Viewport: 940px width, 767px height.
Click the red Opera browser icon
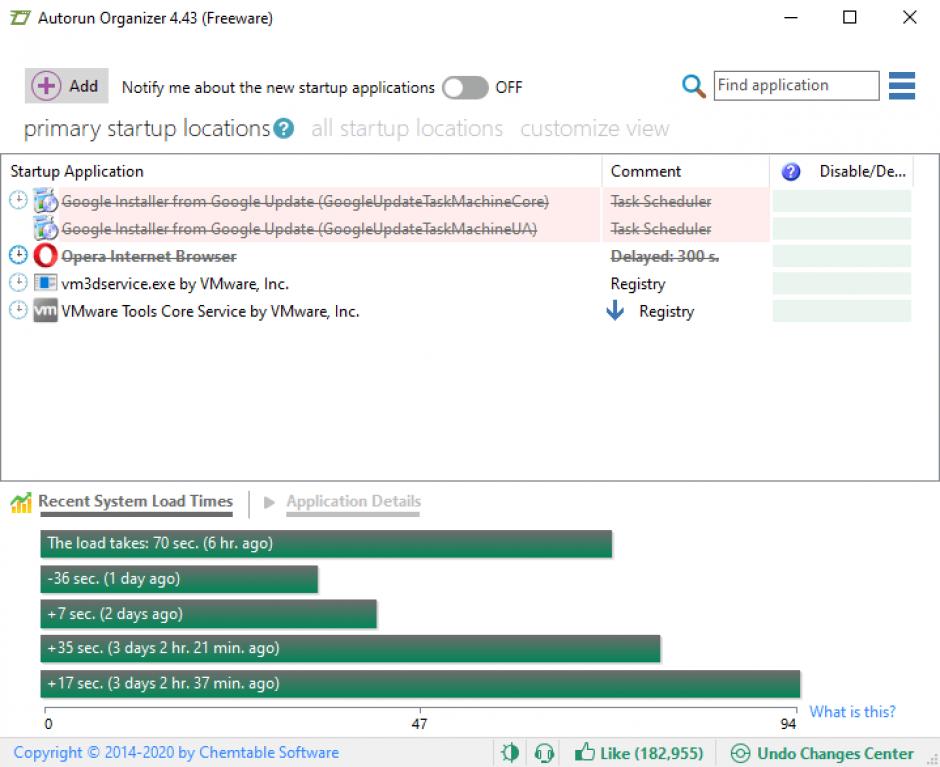click(46, 256)
